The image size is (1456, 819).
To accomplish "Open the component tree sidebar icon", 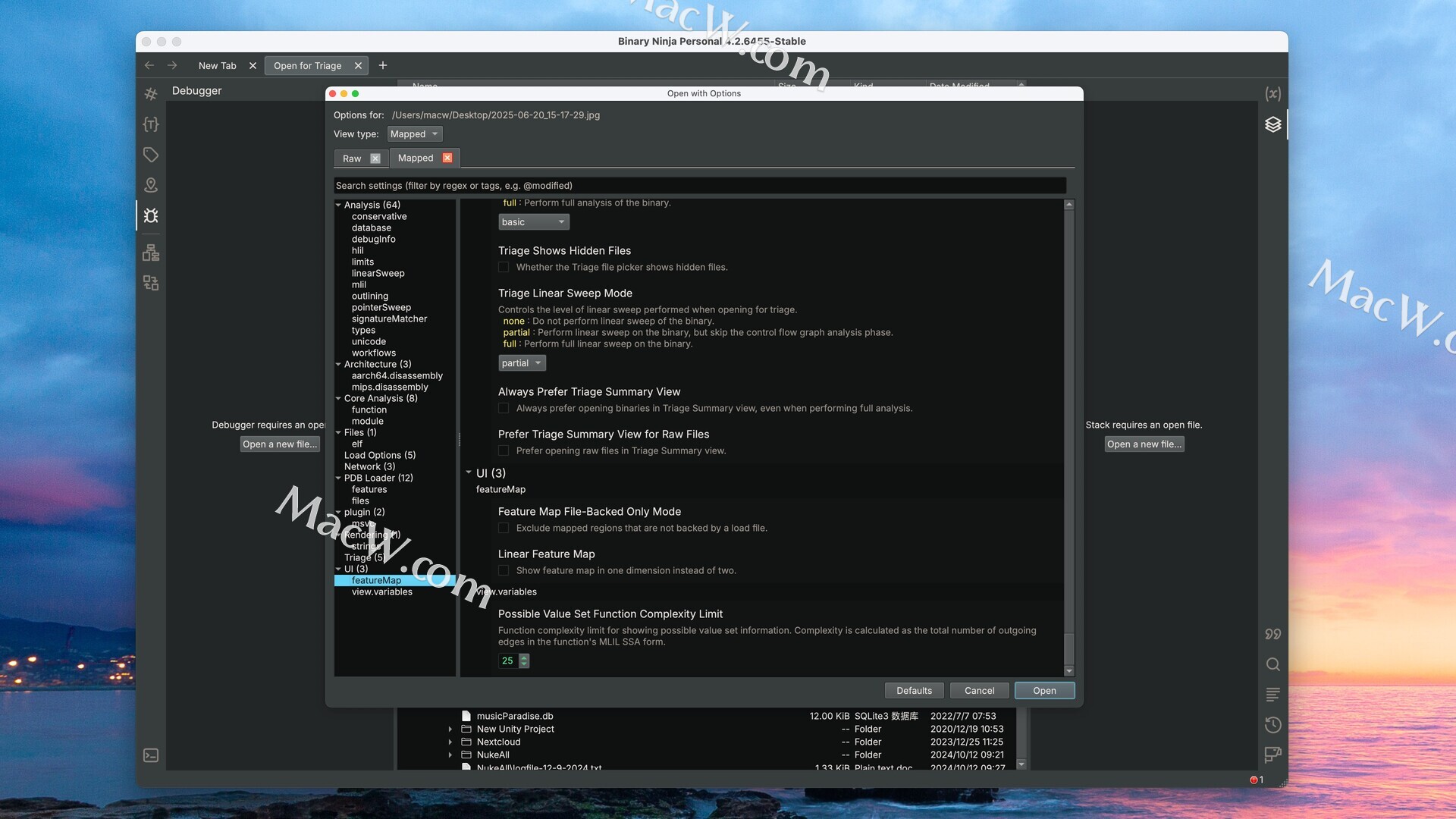I will [x=151, y=283].
